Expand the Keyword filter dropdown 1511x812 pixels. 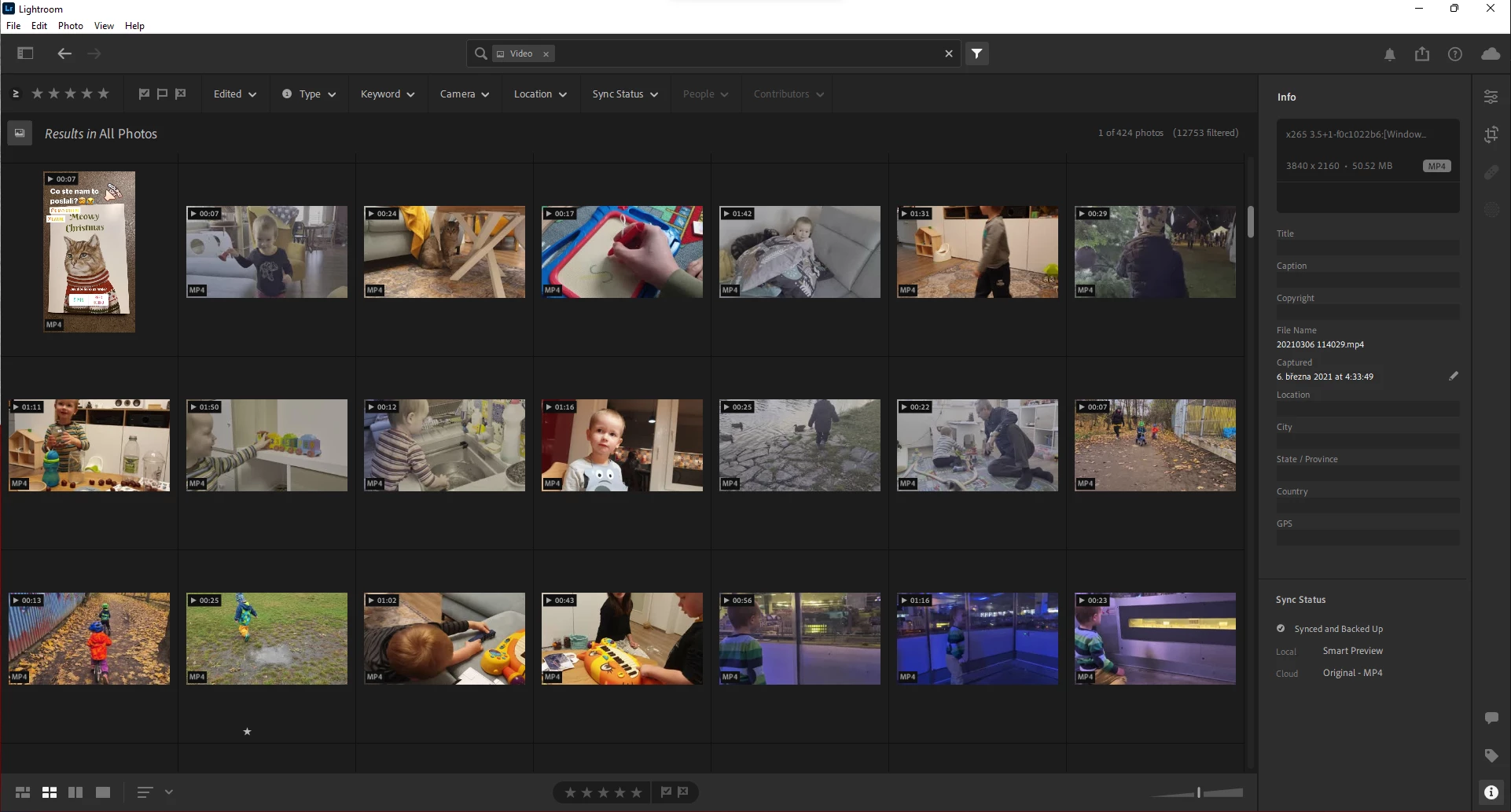point(388,94)
